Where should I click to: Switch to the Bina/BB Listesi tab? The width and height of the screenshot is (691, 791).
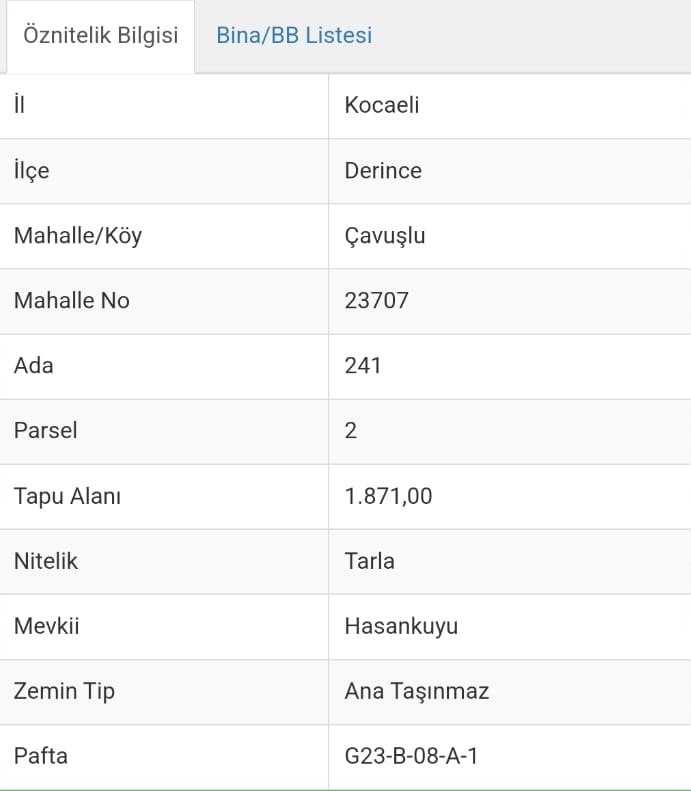click(294, 36)
